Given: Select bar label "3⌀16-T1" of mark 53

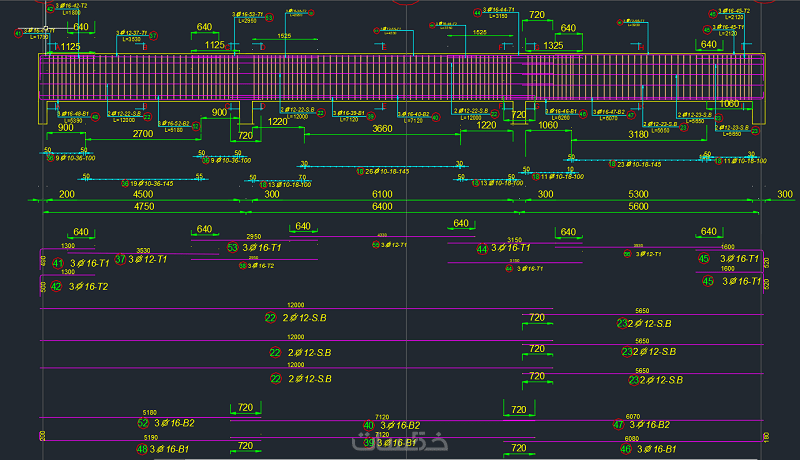Looking at the screenshot, I should click(x=262, y=248).
